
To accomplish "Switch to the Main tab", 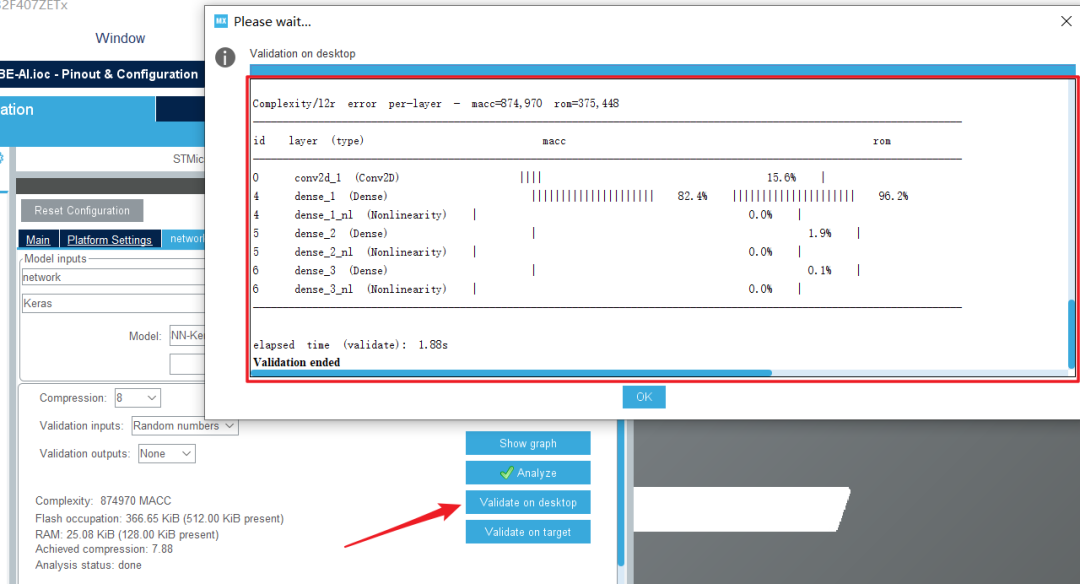I will coord(38,240).
